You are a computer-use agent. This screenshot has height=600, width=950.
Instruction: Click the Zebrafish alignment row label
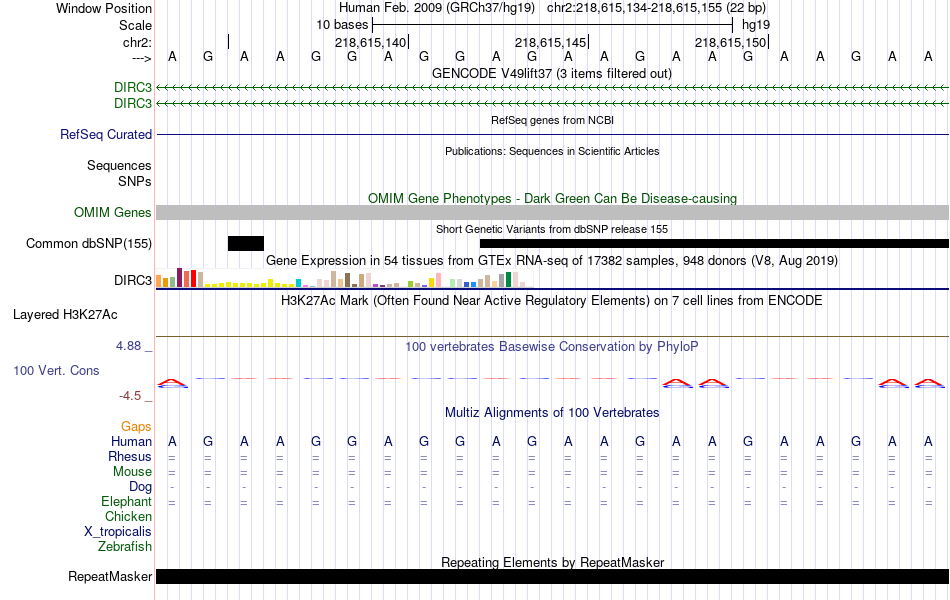click(124, 547)
